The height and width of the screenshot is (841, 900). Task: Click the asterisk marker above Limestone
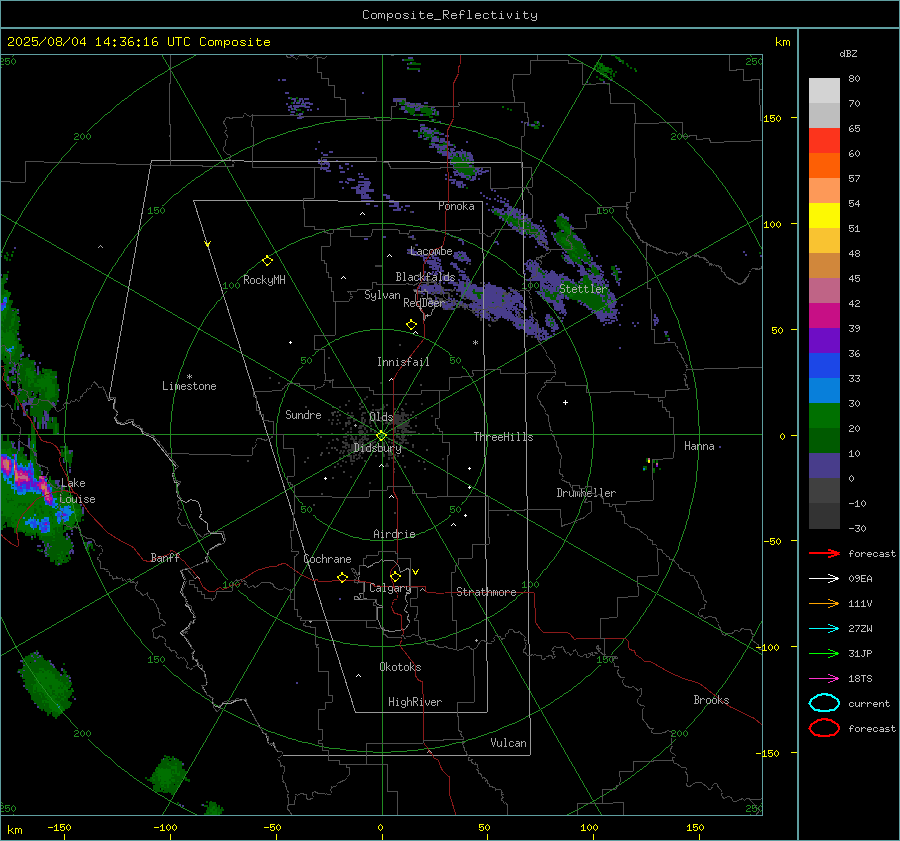(189, 377)
